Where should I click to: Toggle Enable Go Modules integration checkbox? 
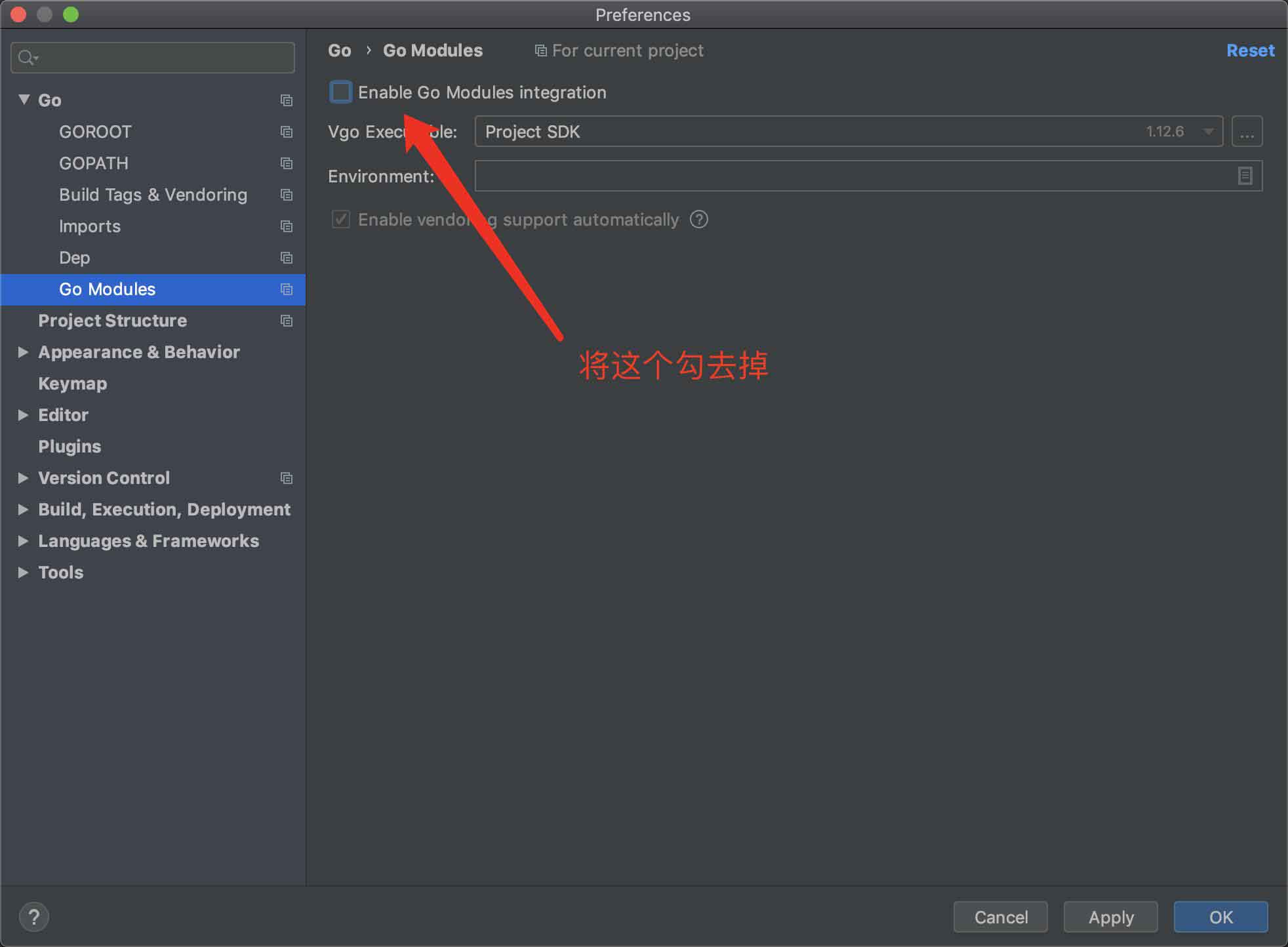340,92
